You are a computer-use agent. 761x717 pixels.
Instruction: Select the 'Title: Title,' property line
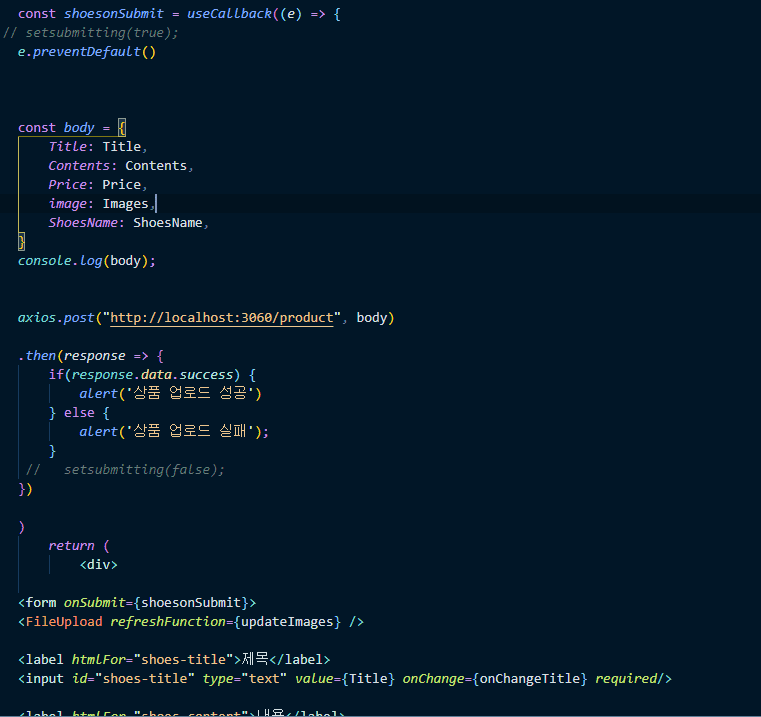pyautogui.click(x=98, y=147)
